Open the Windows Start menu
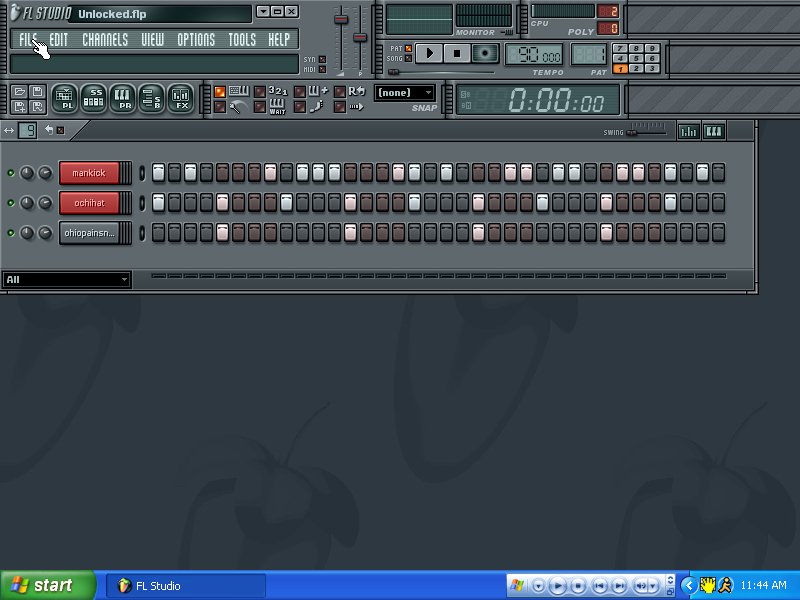 47,585
